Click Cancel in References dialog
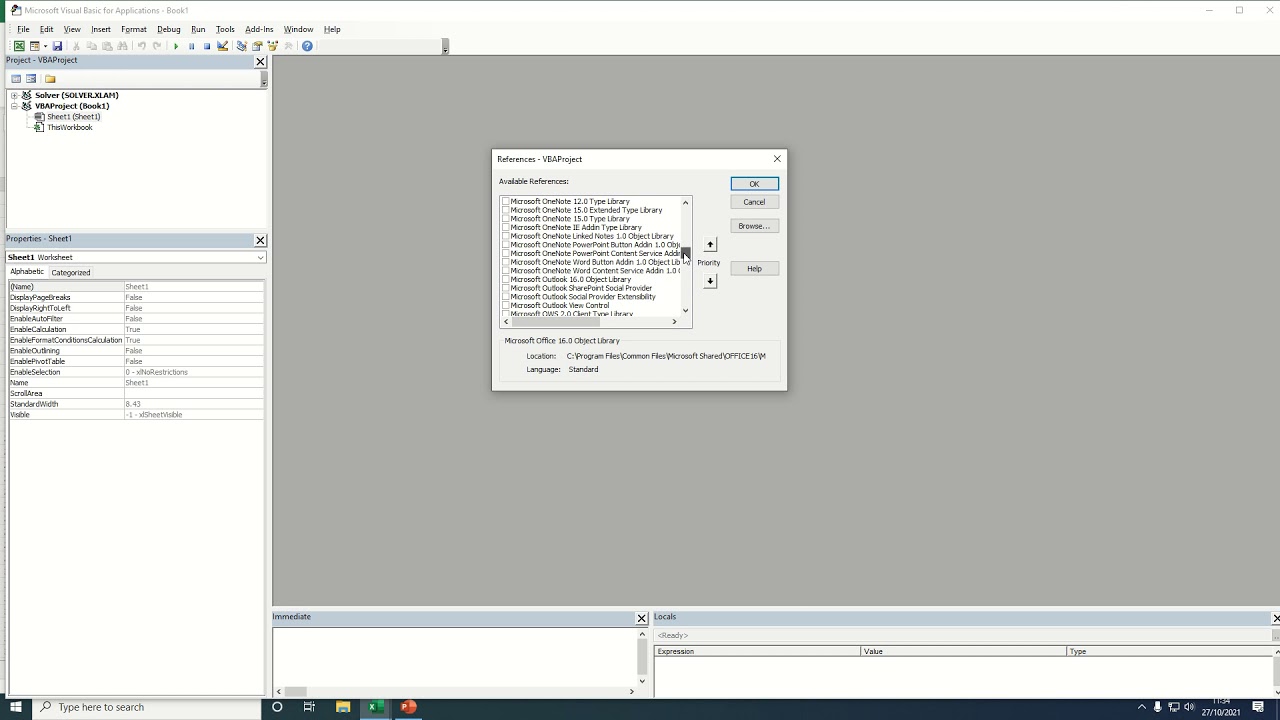 pos(754,202)
